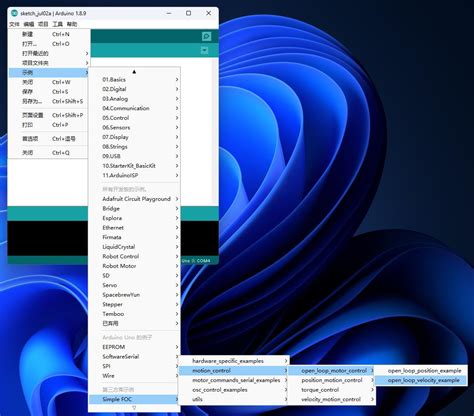Viewport: 474px width, 416px height.
Task: Open Wire library examples
Action: (134, 376)
